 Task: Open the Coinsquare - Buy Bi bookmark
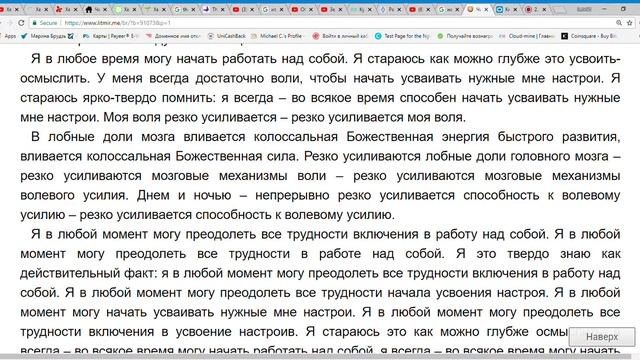tap(590, 36)
